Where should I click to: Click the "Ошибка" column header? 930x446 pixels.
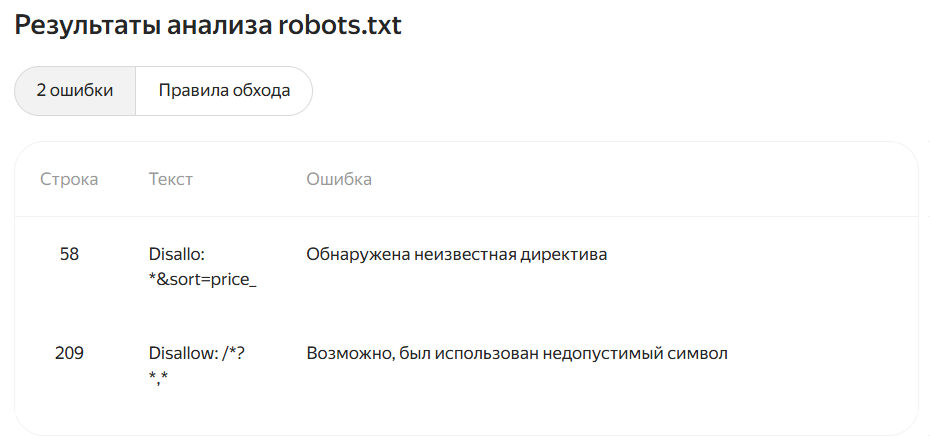[x=339, y=179]
